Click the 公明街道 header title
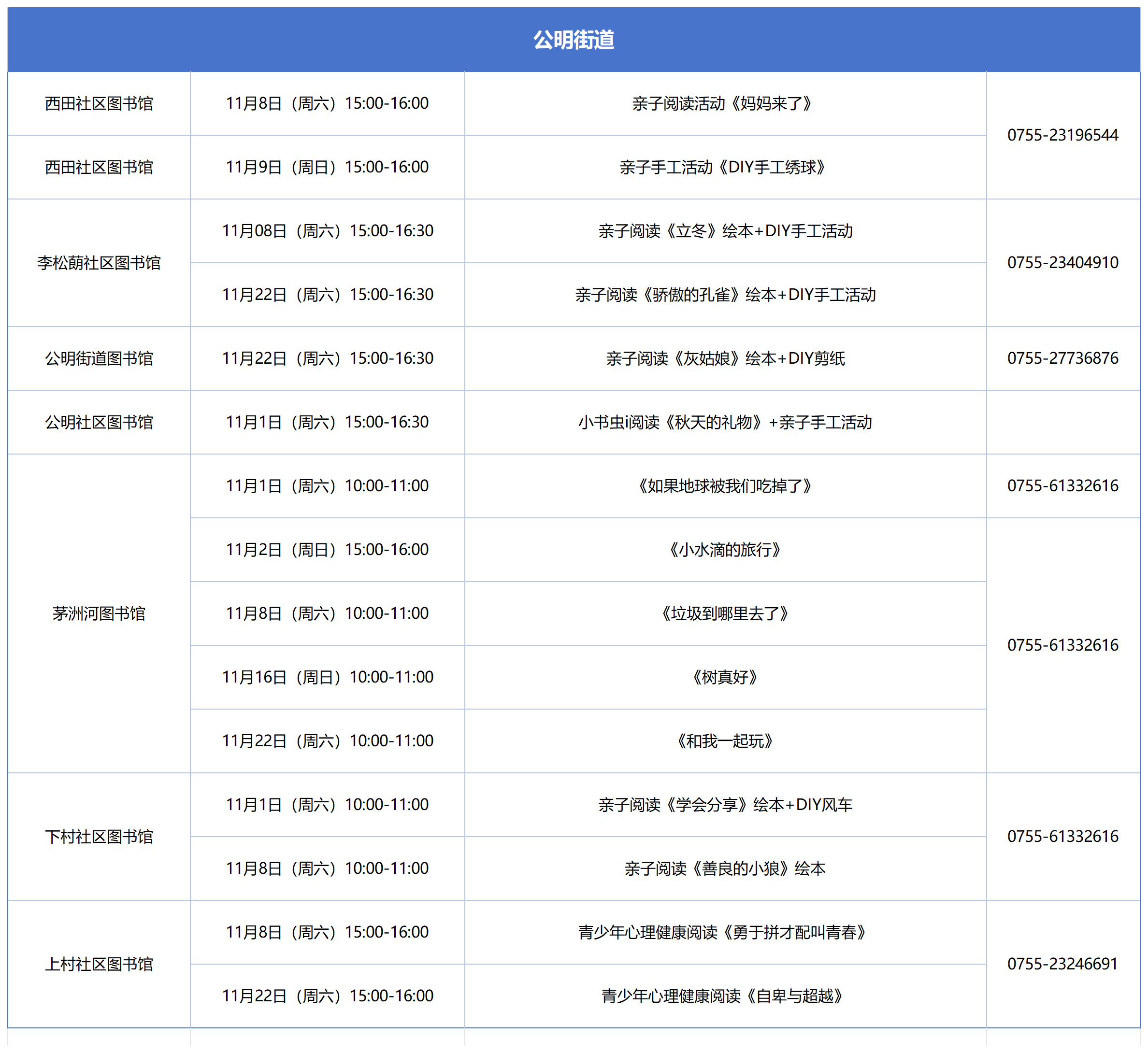 [574, 40]
